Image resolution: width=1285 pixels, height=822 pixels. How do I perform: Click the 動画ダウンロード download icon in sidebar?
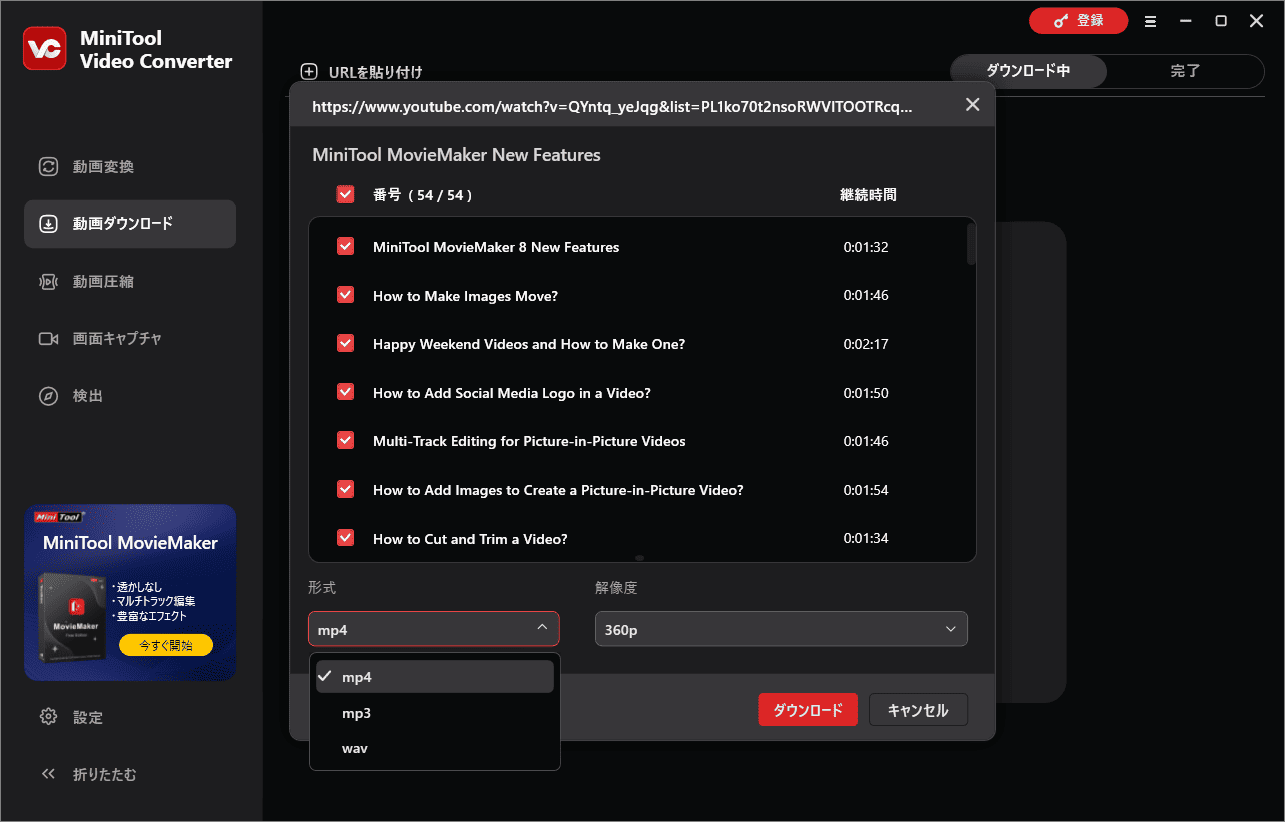point(48,224)
